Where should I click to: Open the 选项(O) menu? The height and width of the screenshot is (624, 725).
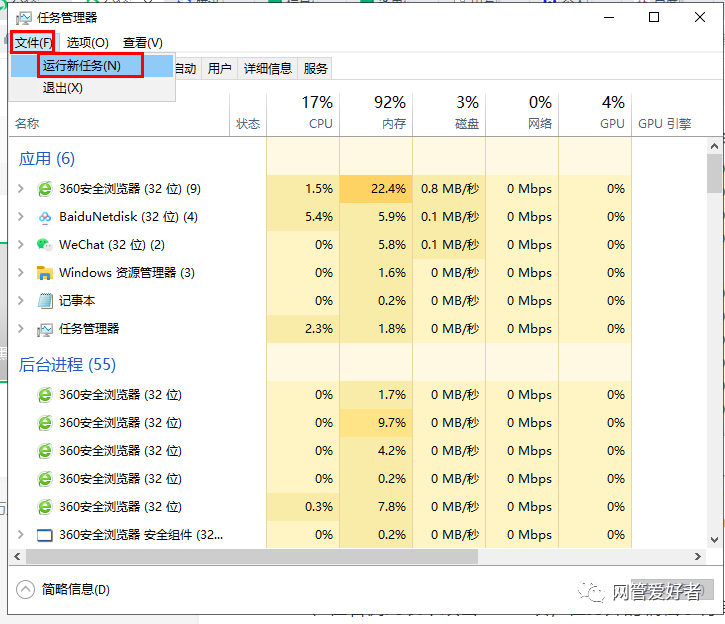87,43
